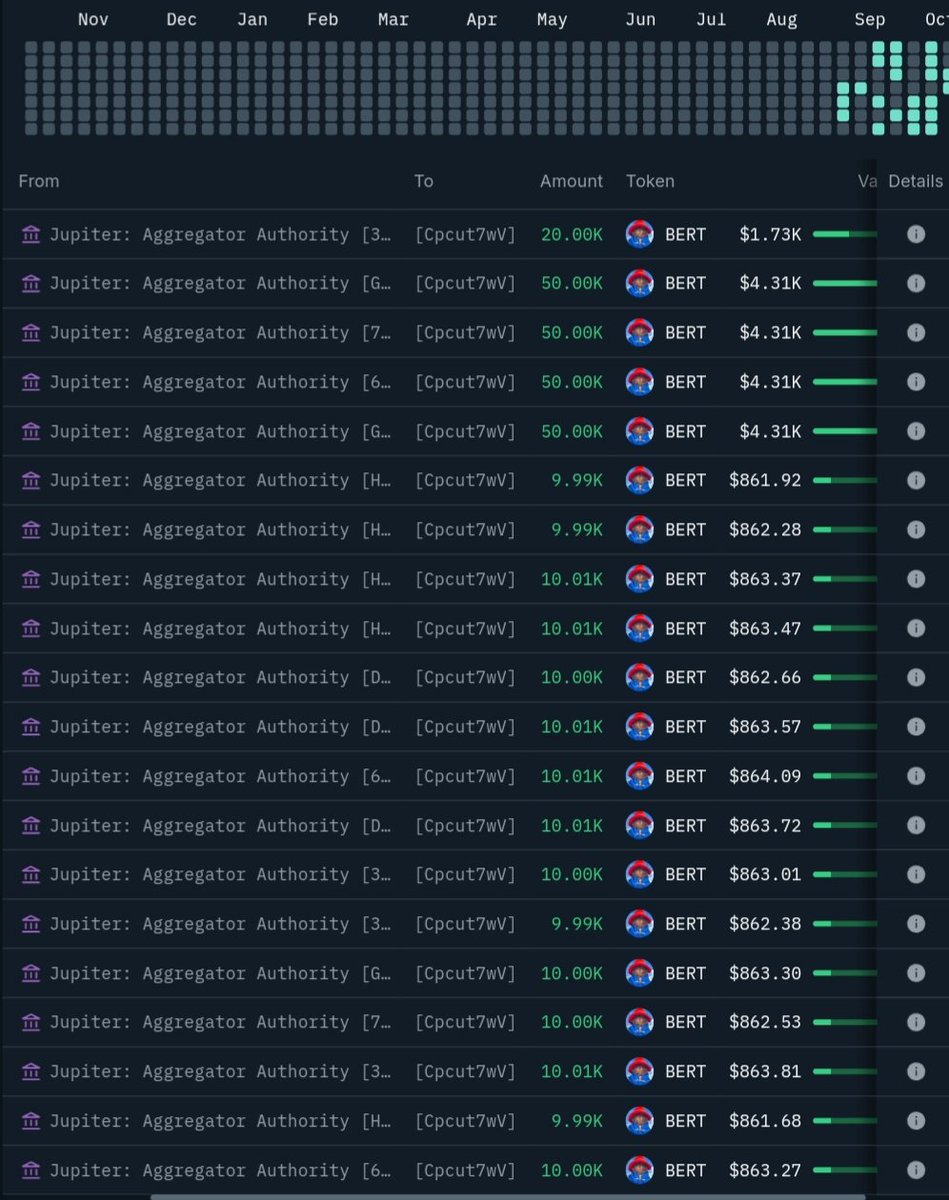Open info icon for $863.30 transfer
The width and height of the screenshot is (949, 1200).
[915, 973]
